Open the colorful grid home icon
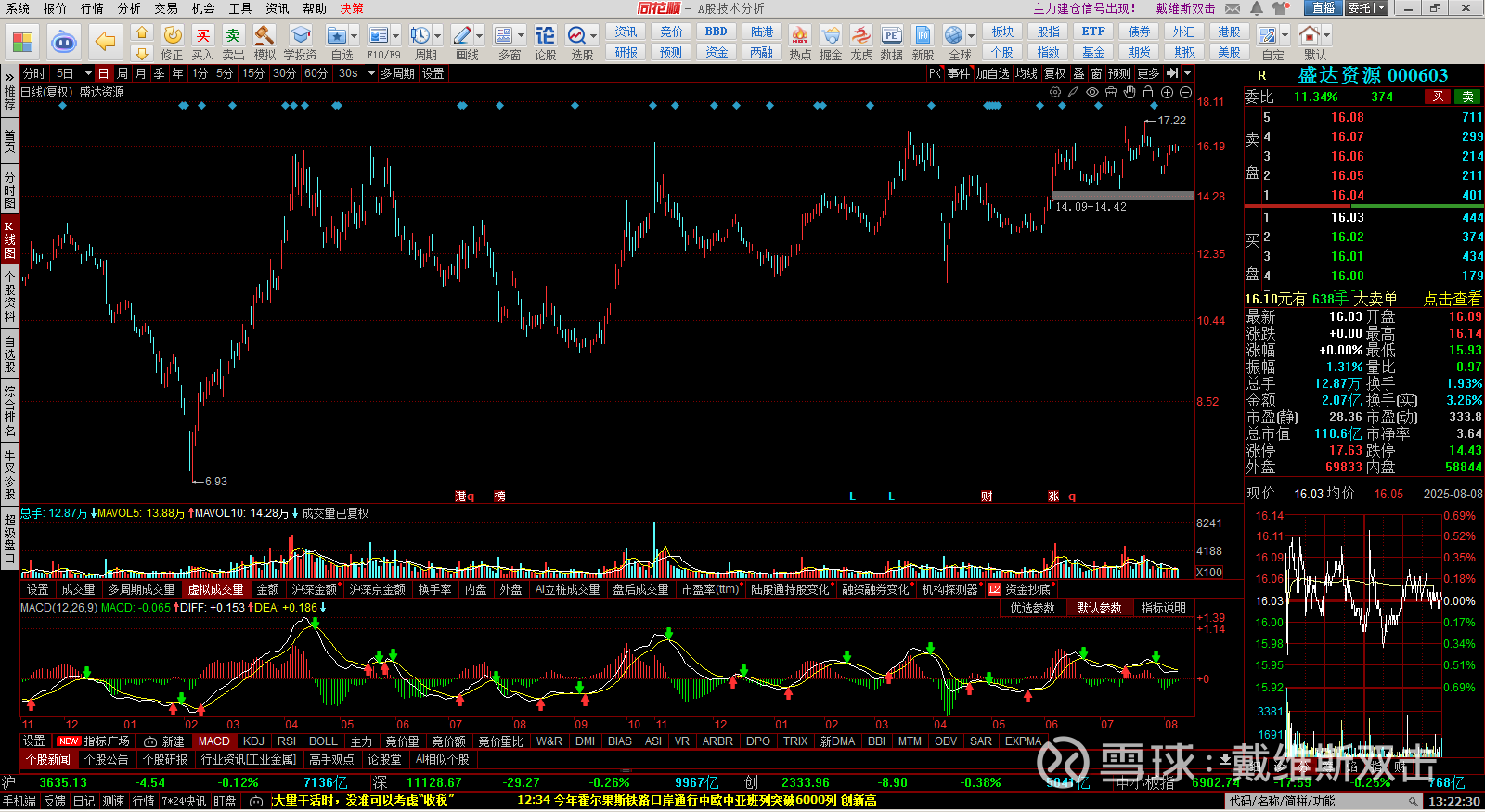This screenshot has width=1485, height=812. (x=22, y=42)
